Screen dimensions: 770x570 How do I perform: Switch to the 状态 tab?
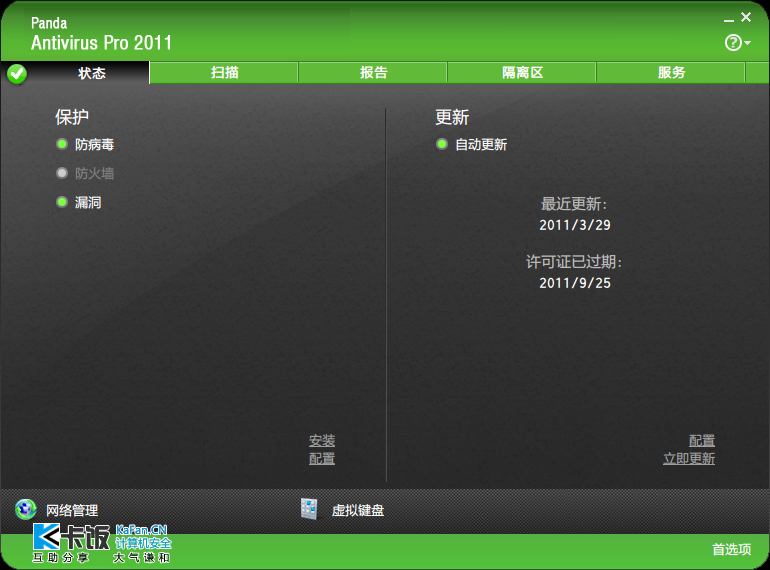[91, 73]
